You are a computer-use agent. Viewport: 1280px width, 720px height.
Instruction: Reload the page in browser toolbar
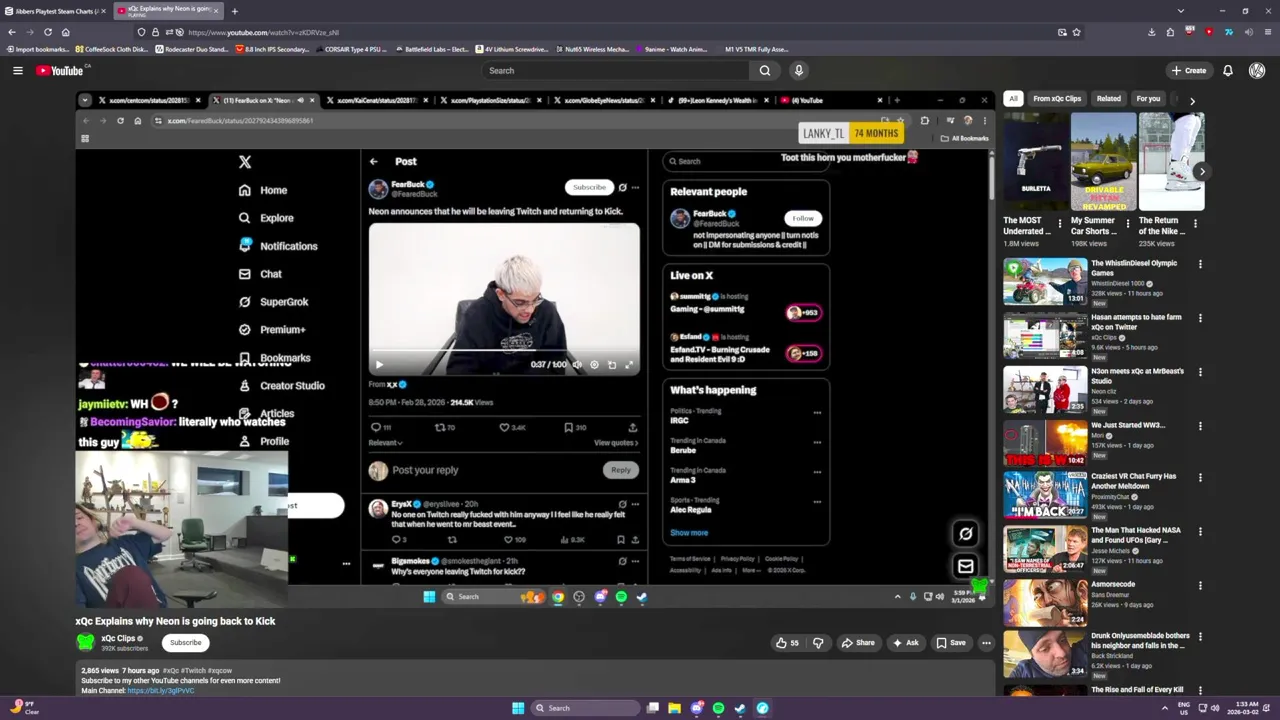coord(47,32)
